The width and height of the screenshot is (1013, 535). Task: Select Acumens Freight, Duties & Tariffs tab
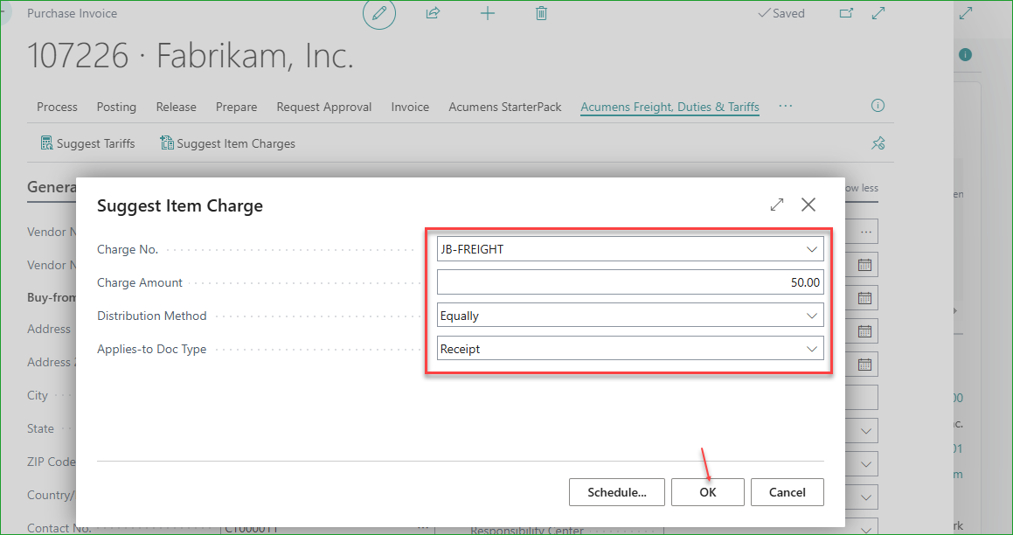point(670,107)
